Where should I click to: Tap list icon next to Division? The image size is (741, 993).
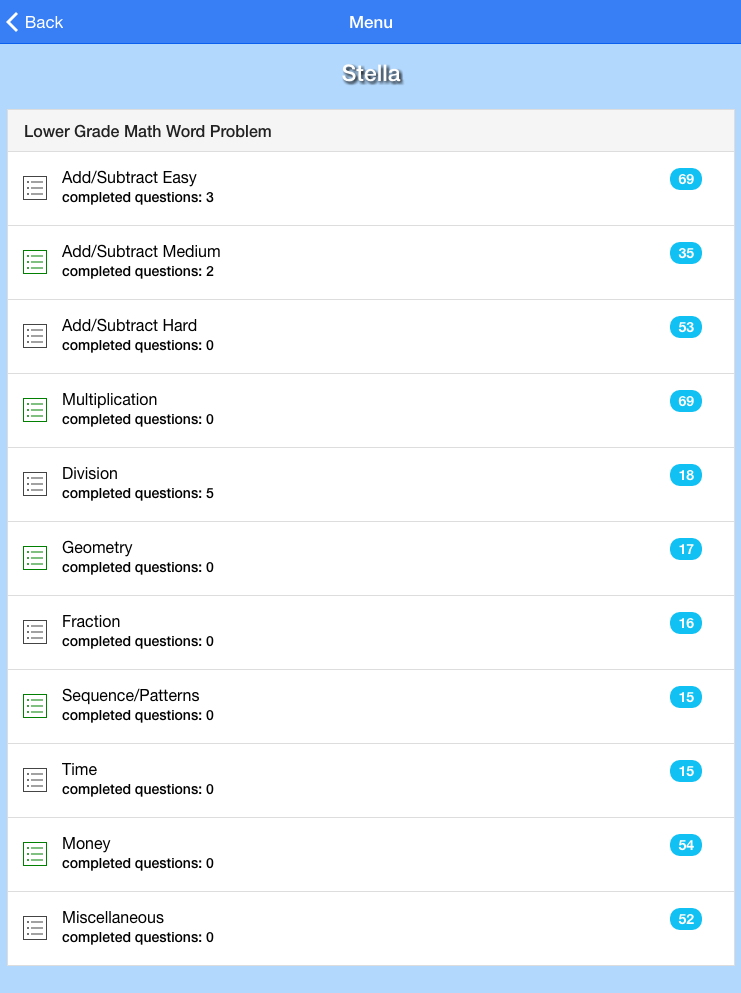click(x=35, y=484)
